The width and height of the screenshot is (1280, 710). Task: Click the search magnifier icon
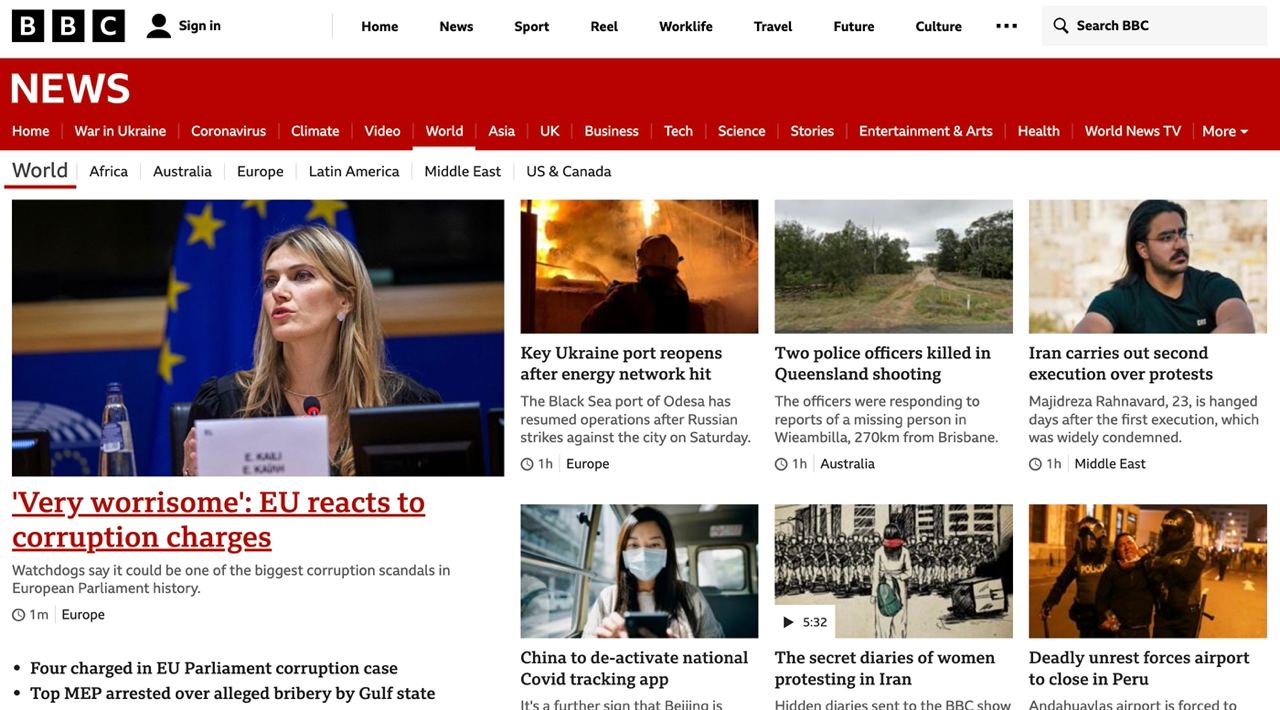click(1060, 26)
